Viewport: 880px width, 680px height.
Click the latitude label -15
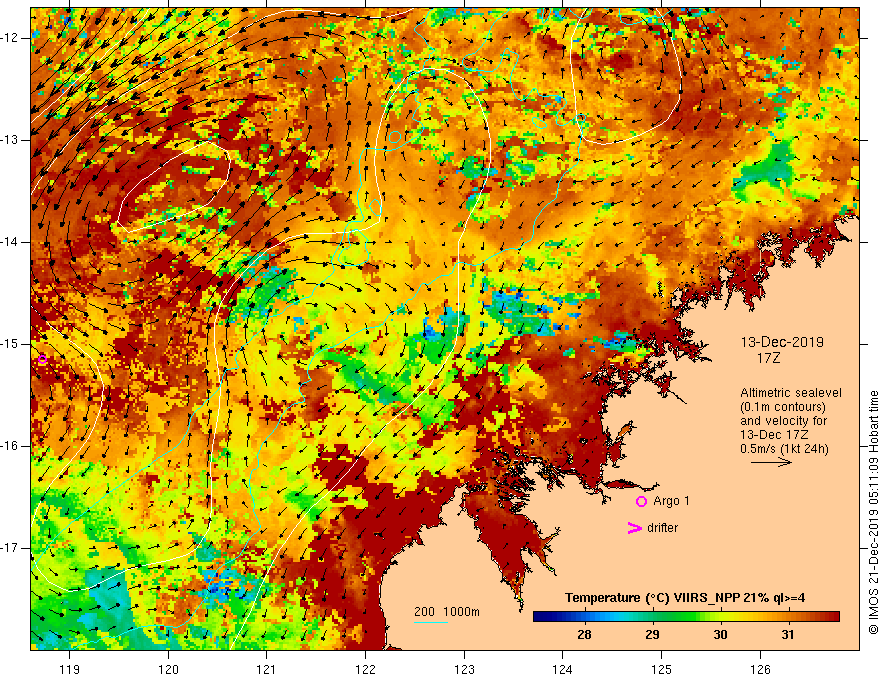tap(11, 344)
